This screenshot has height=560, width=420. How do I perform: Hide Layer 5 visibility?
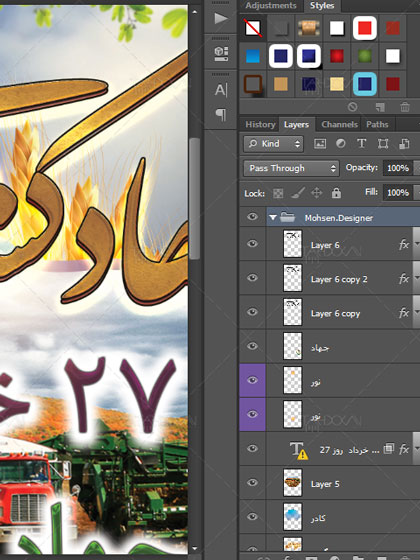(252, 482)
